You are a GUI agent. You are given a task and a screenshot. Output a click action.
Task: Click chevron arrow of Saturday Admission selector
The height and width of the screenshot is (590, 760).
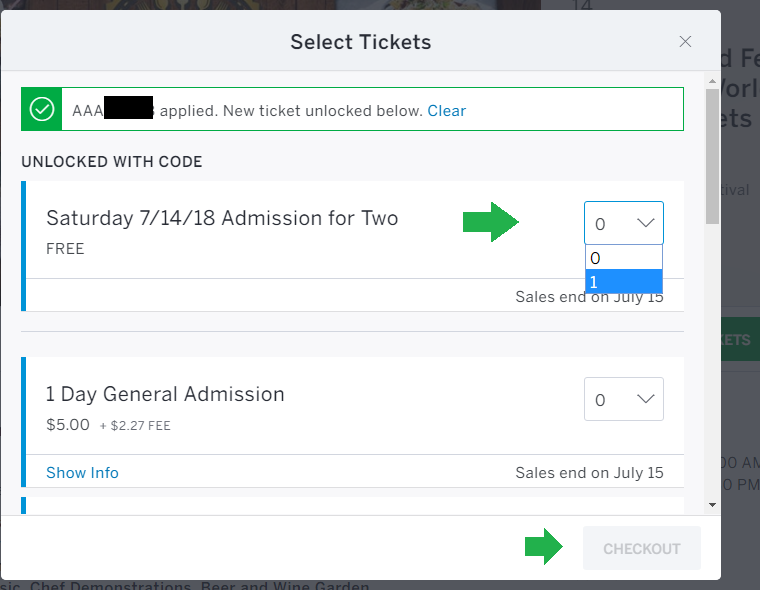(646, 223)
